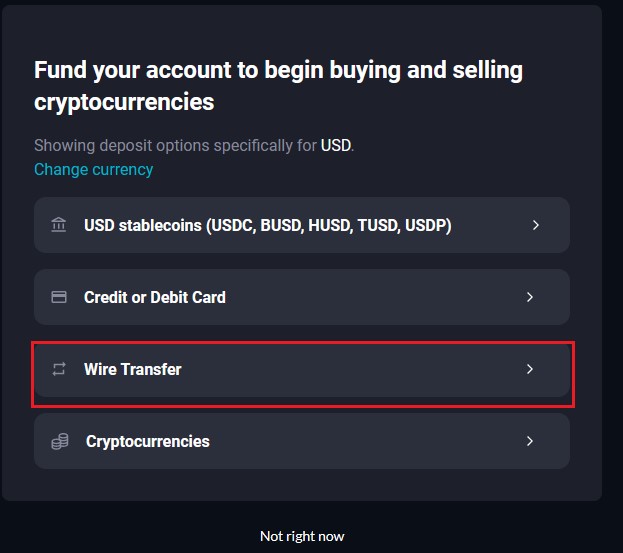The width and height of the screenshot is (623, 553).
Task: Click the Wire Transfer arrows icon
Action: [59, 369]
